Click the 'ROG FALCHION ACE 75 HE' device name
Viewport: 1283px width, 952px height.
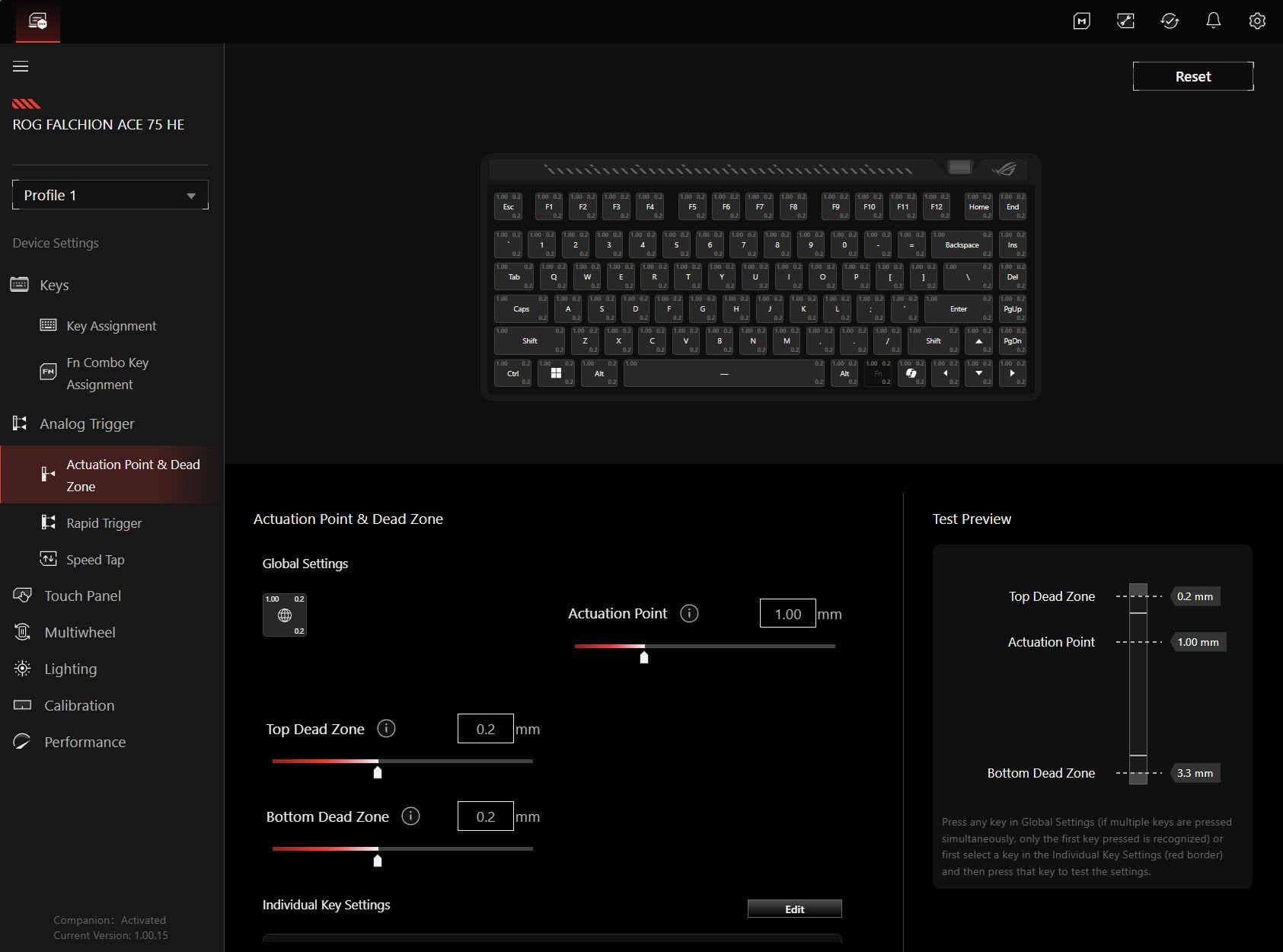click(98, 124)
